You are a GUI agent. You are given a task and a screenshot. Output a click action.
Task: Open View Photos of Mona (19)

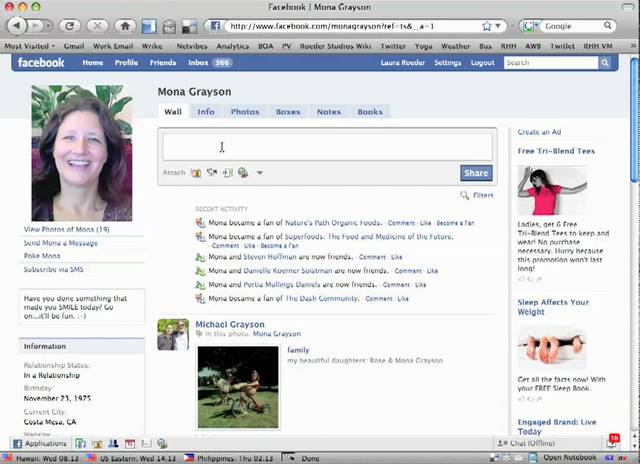click(67, 229)
